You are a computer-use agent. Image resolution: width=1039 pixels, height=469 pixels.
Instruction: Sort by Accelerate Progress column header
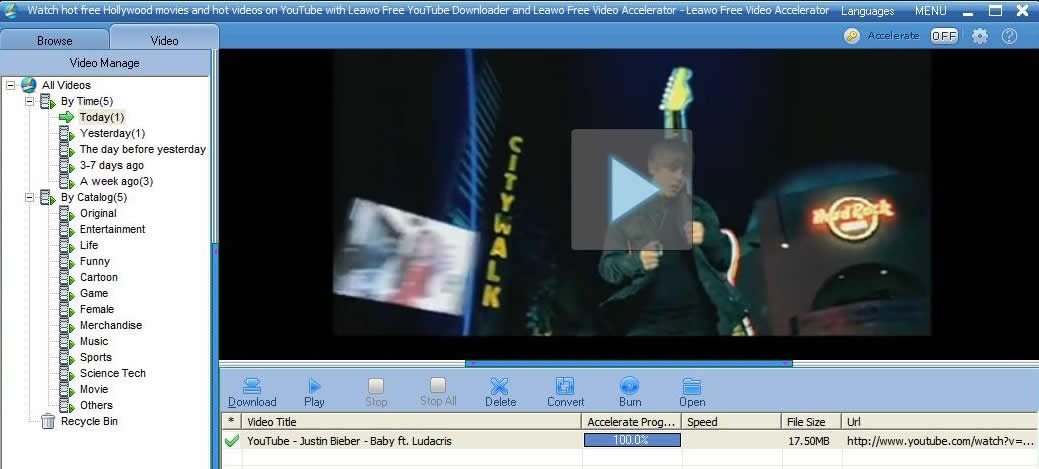pyautogui.click(x=632, y=421)
